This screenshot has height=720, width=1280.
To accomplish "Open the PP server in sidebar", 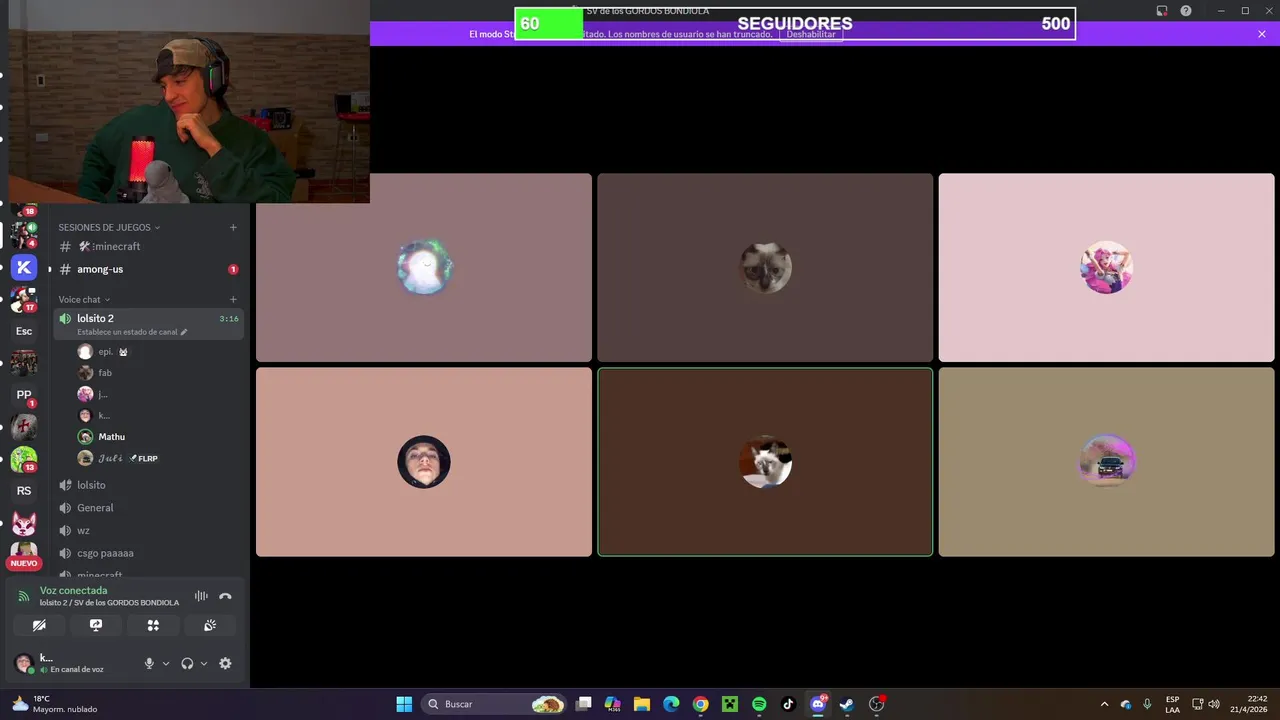I will click(x=24, y=395).
